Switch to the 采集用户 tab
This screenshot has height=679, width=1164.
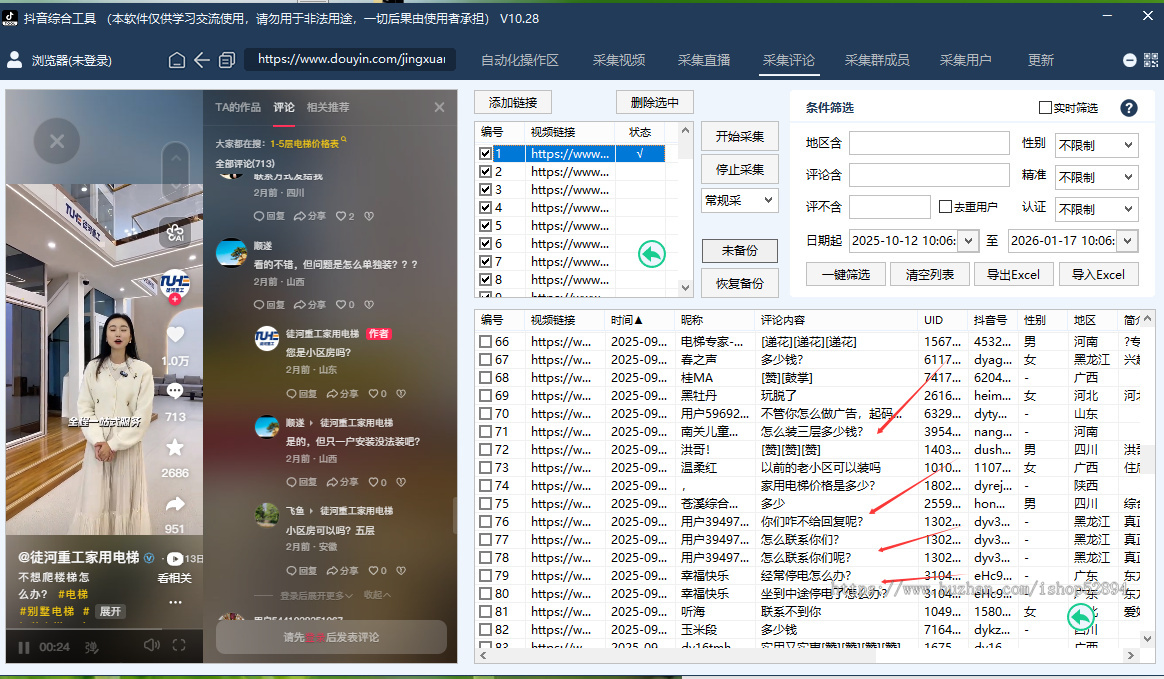[x=965, y=60]
